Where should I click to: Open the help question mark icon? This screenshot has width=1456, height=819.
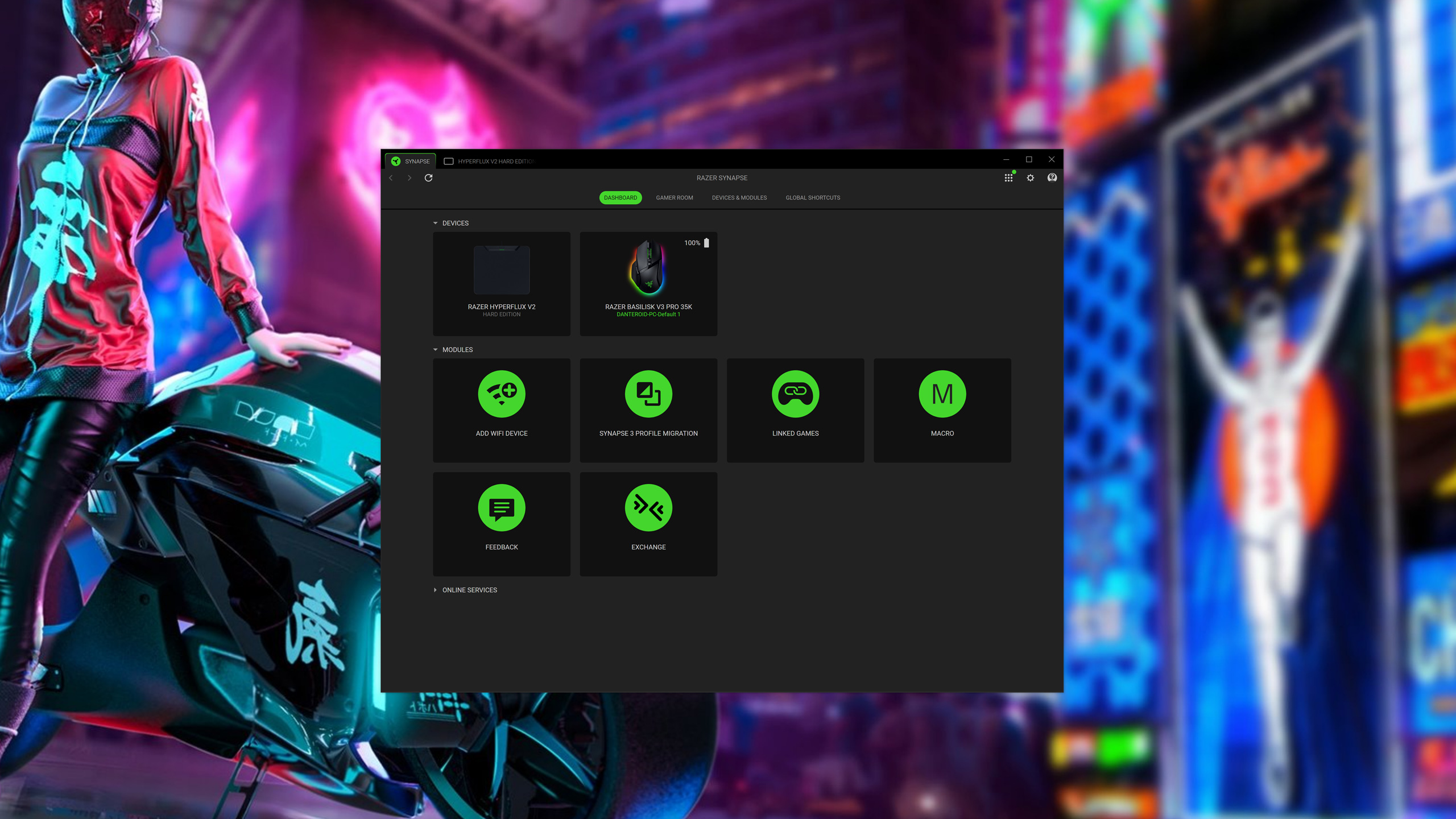pyautogui.click(x=1052, y=177)
